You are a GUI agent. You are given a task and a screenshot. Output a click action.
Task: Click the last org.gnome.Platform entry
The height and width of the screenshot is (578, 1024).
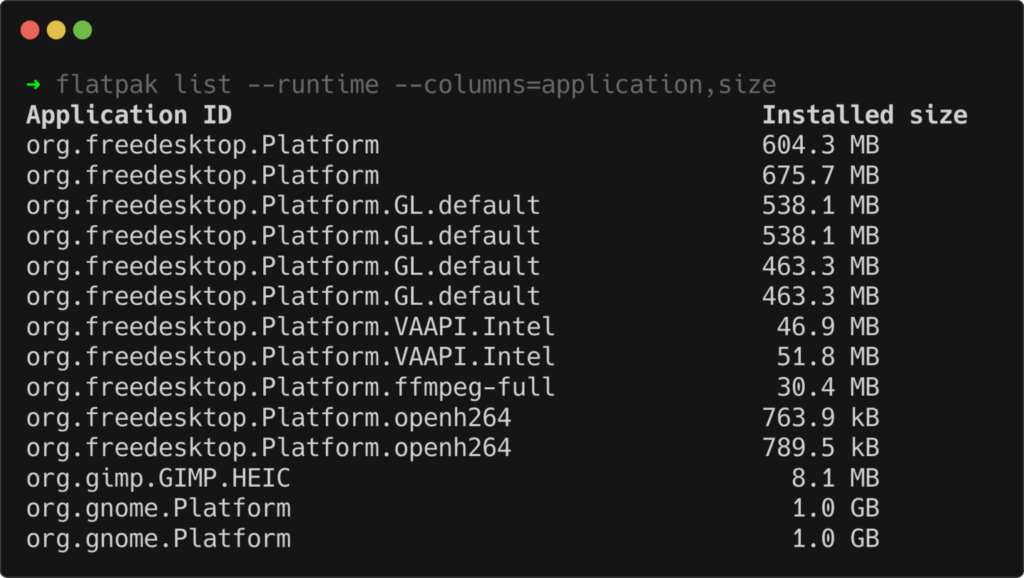[x=158, y=539]
